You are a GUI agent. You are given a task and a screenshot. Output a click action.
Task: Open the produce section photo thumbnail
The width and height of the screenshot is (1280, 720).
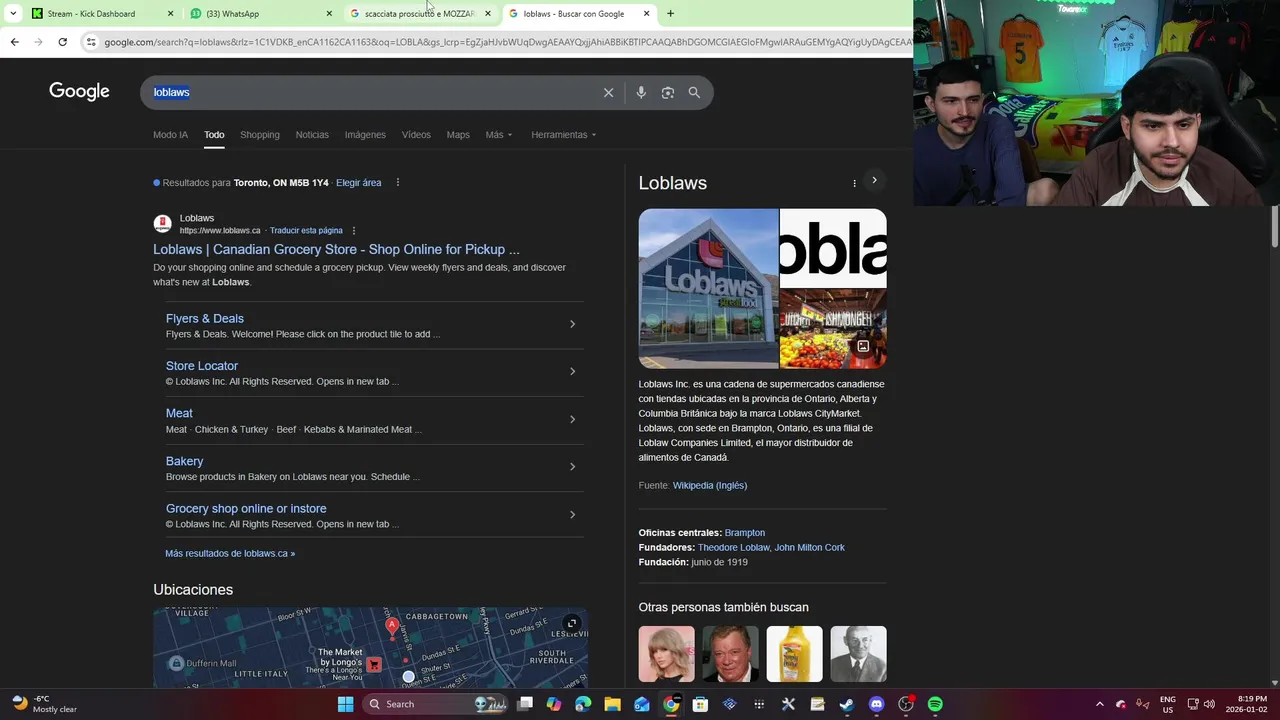pyautogui.click(x=833, y=329)
